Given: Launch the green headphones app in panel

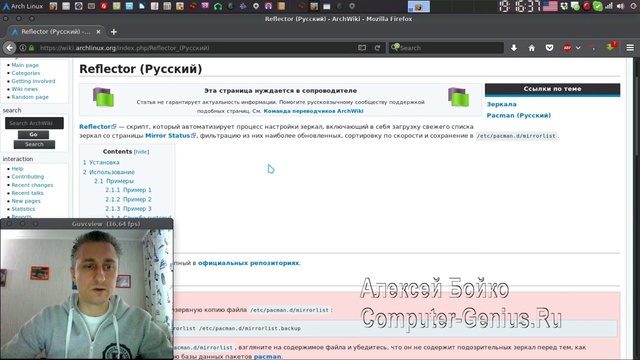Looking at the screenshot, I should pyautogui.click(x=218, y=6).
